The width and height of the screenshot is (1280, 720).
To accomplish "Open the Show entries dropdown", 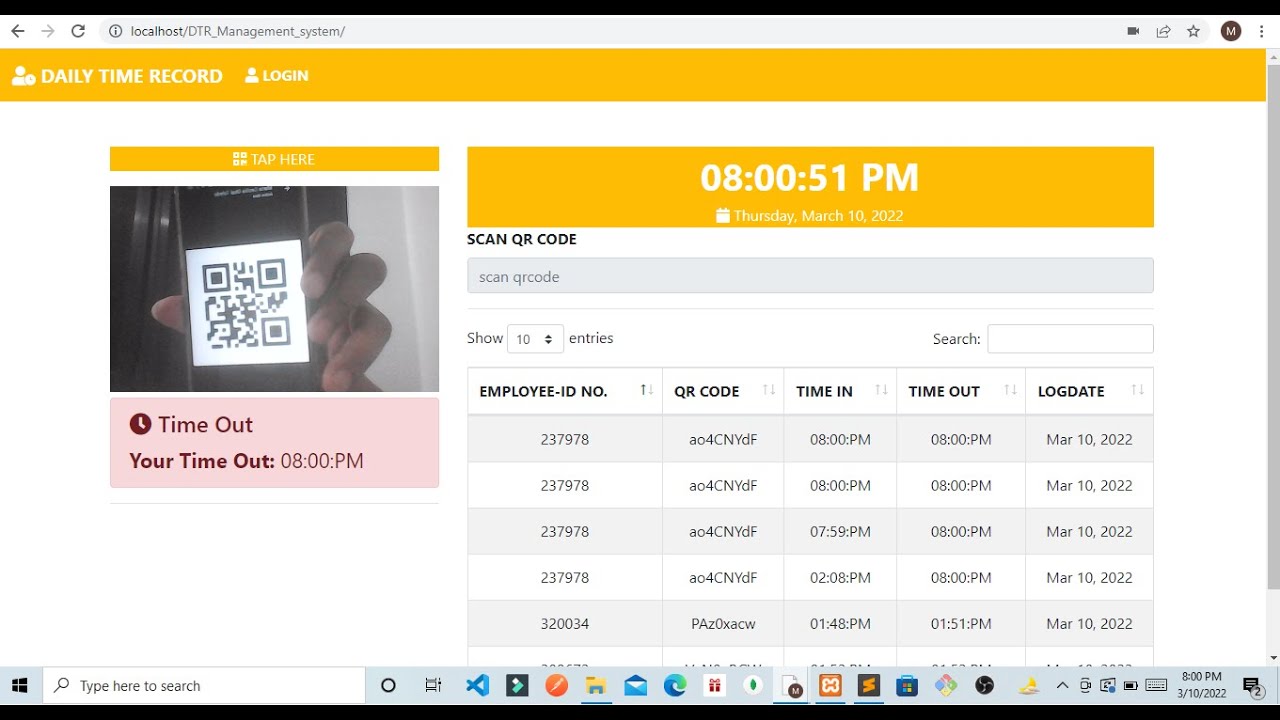I will 535,339.
